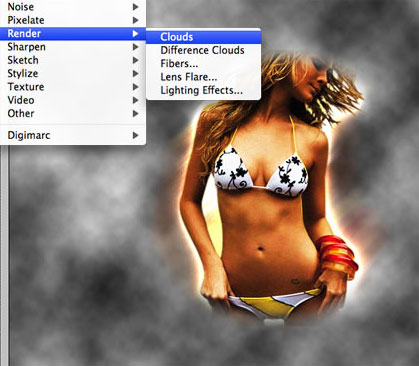This screenshot has height=366, width=419.
Task: Open the Other filter submenu
Action: [x=73, y=113]
